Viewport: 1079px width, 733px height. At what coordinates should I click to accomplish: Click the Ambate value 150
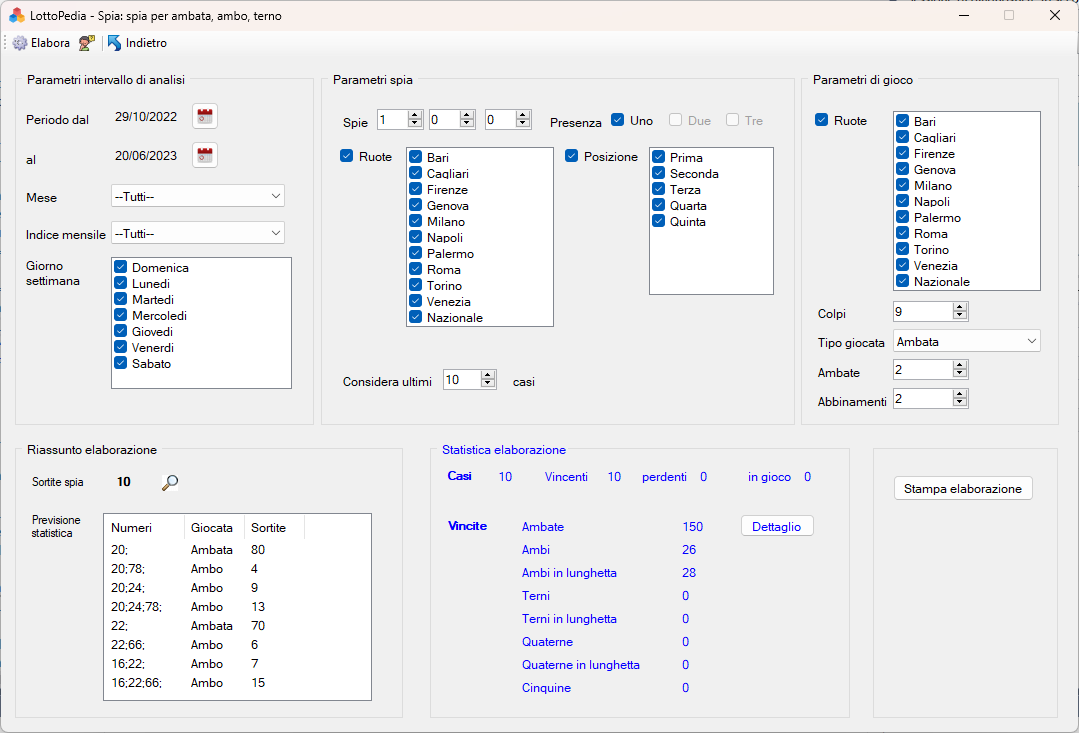point(692,527)
